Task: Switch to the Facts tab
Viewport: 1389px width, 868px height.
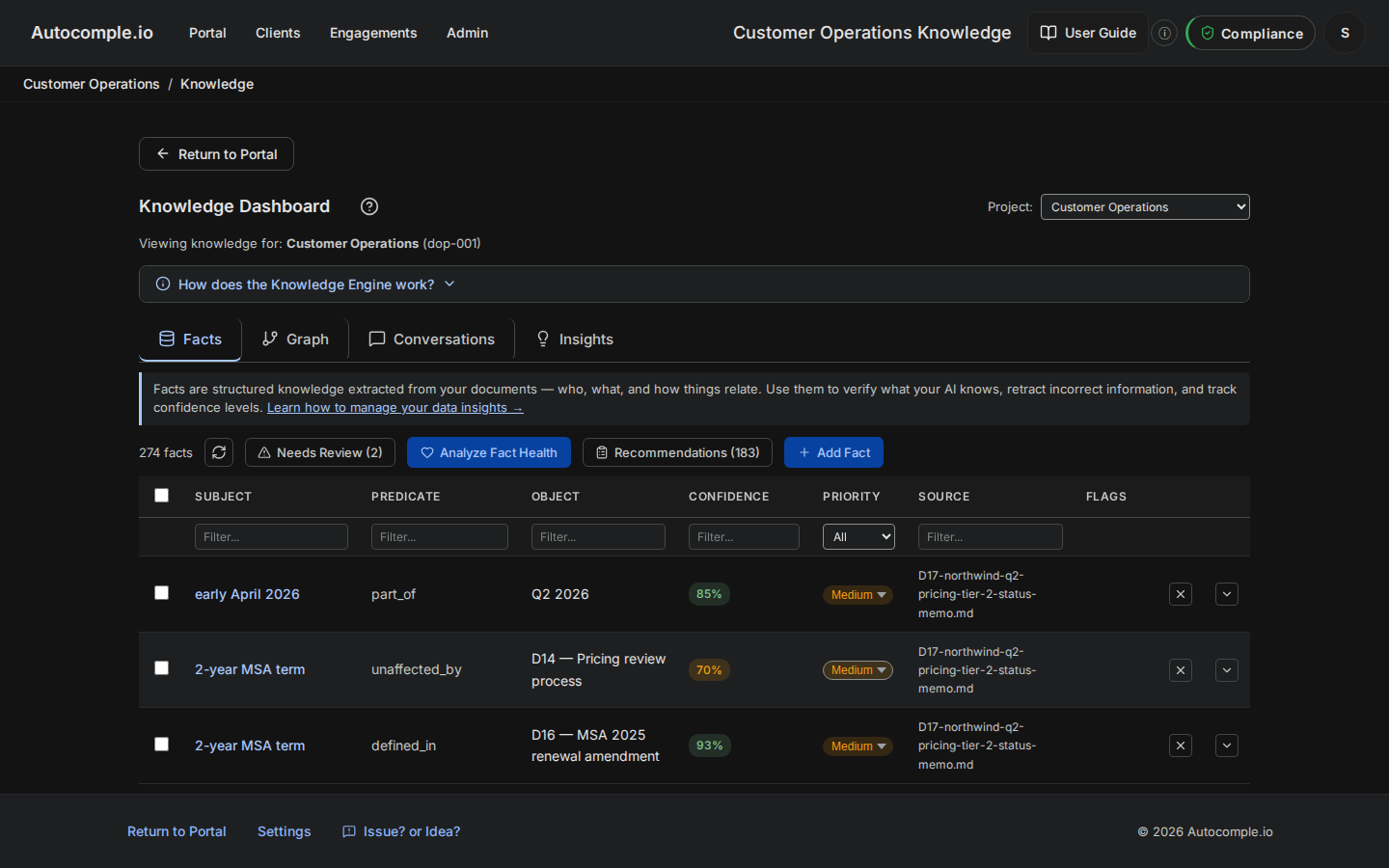Action: 190,339
